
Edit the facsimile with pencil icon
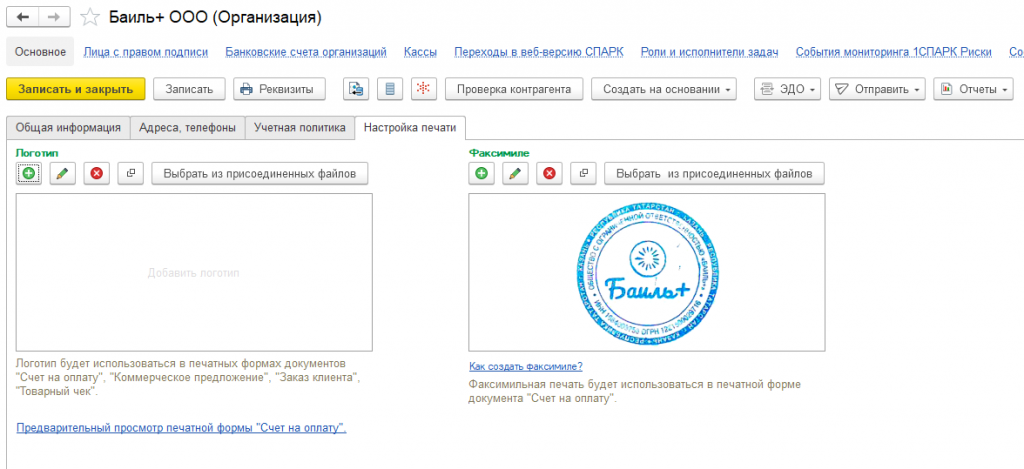coord(515,174)
